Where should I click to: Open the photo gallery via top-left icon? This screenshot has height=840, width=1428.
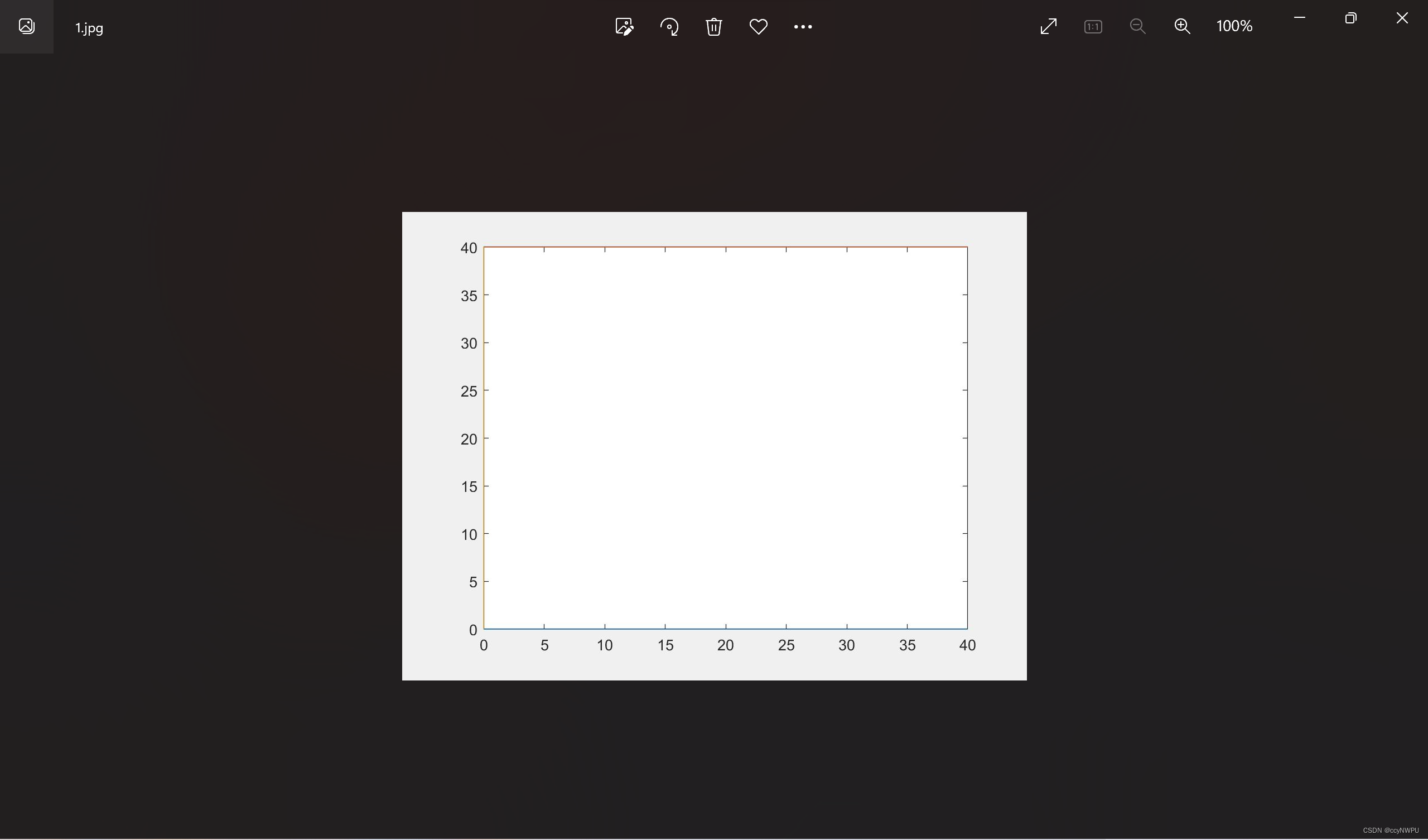point(26,26)
